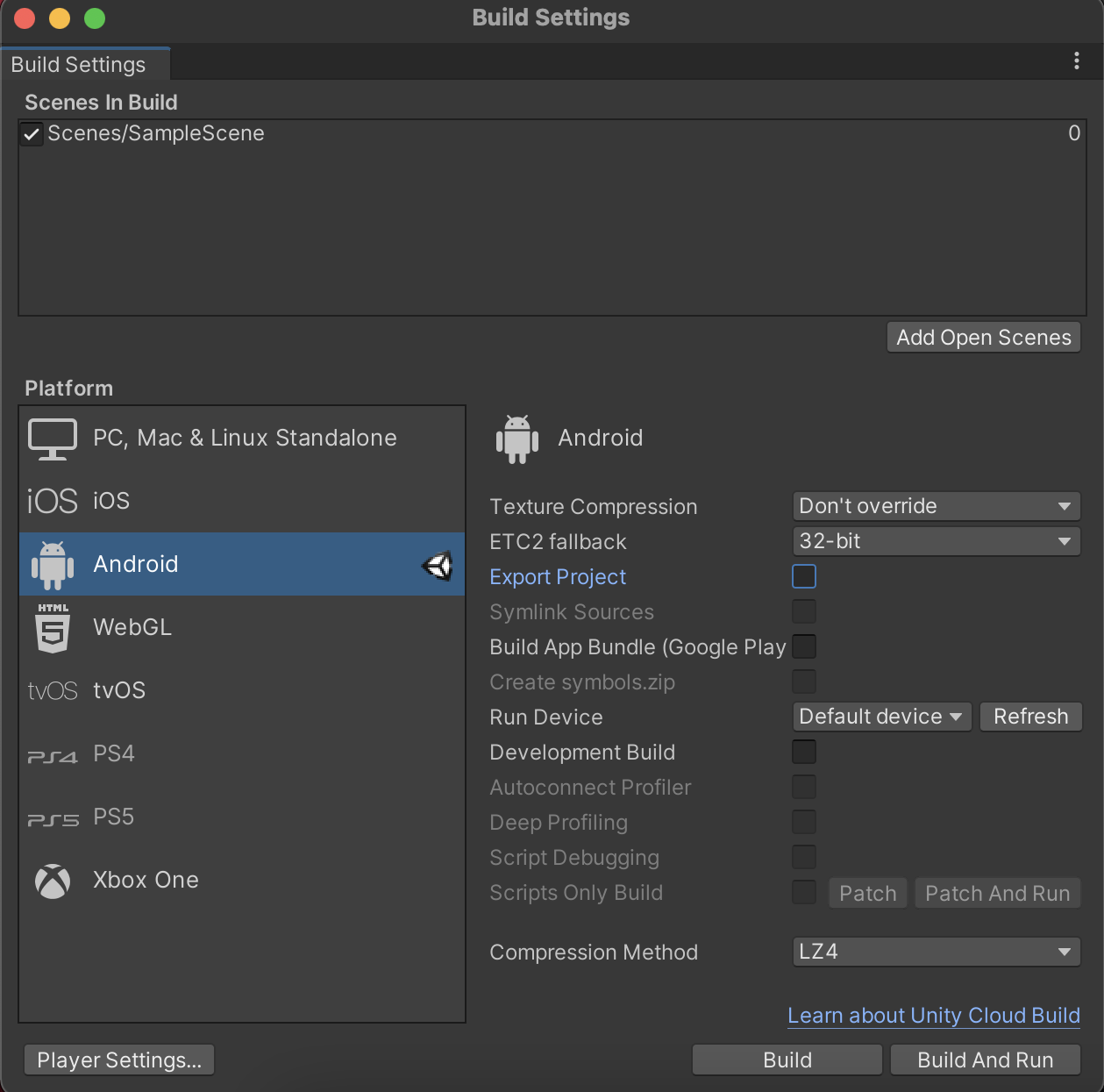This screenshot has height=1092, width=1104.
Task: Toggle Scripts Only Build checkbox
Action: point(804,892)
